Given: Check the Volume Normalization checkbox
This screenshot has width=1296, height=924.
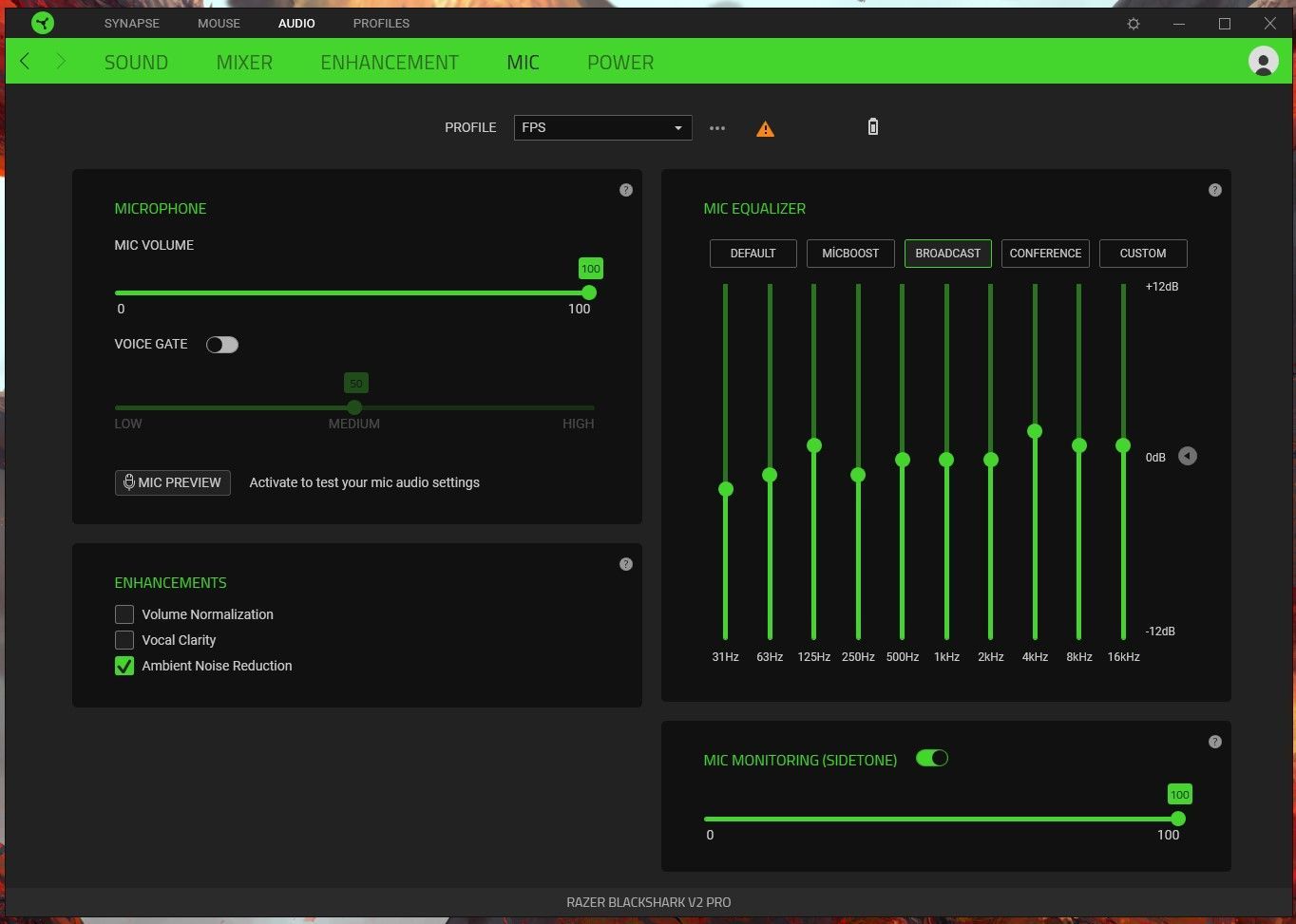Looking at the screenshot, I should (124, 614).
